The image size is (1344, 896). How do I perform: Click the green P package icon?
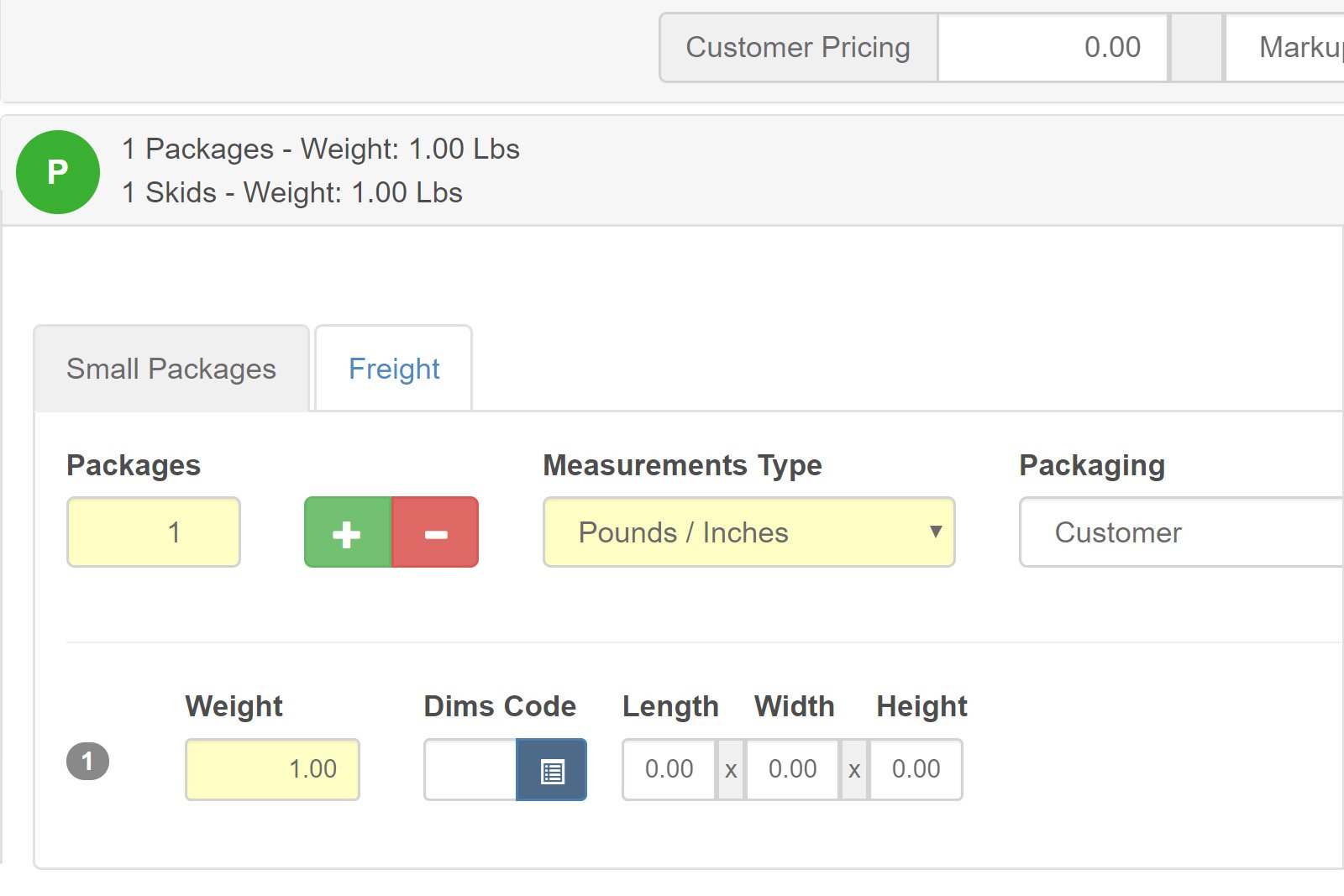pos(57,172)
